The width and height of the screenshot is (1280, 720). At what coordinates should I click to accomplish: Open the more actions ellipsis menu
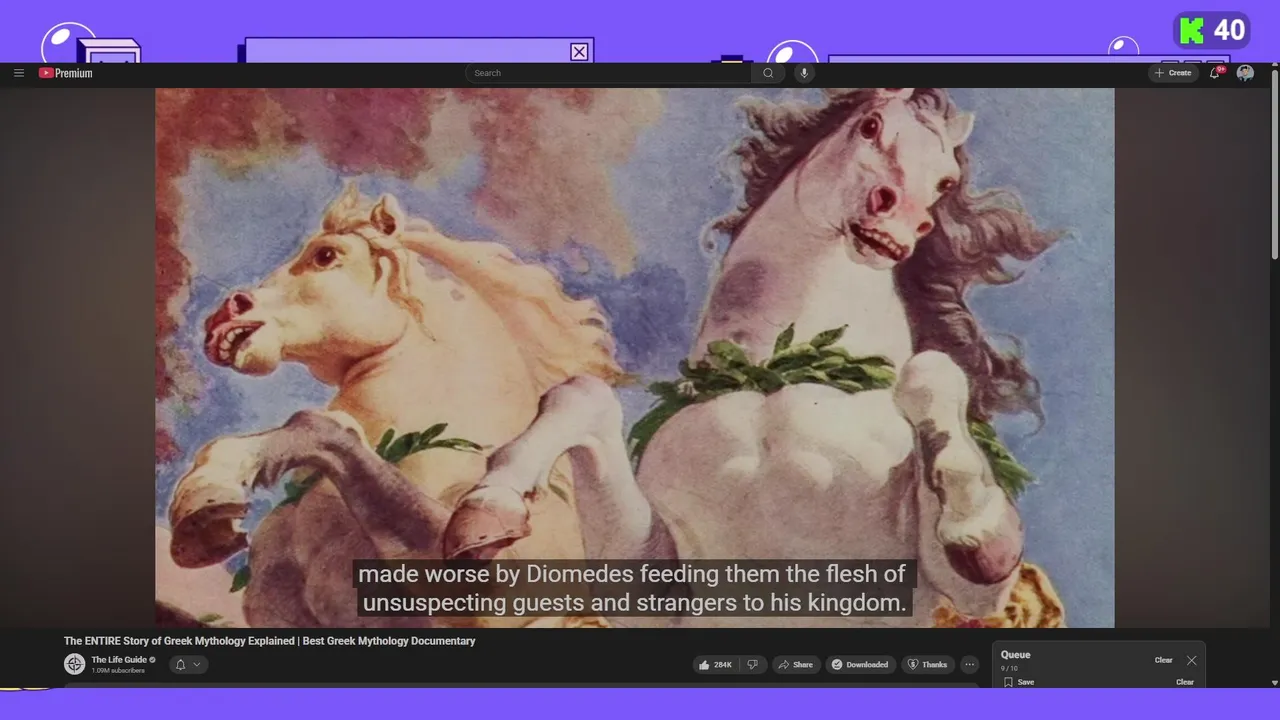pos(969,664)
